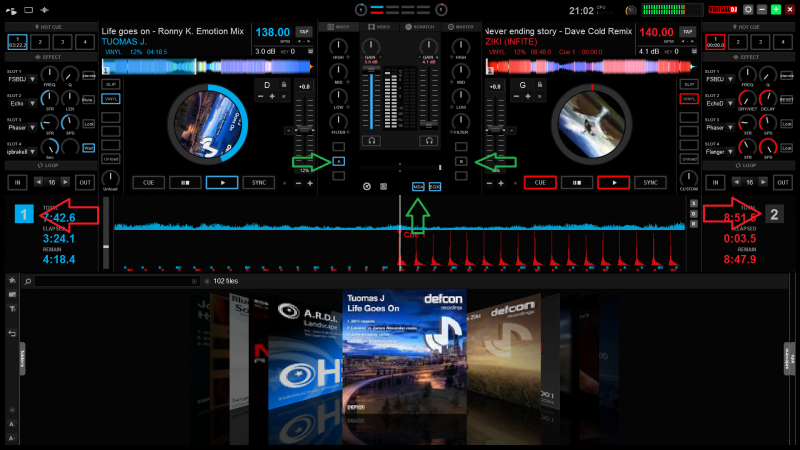Click the left deck headphone cue icon
The width and height of the screenshot is (800, 450).
tap(372, 141)
